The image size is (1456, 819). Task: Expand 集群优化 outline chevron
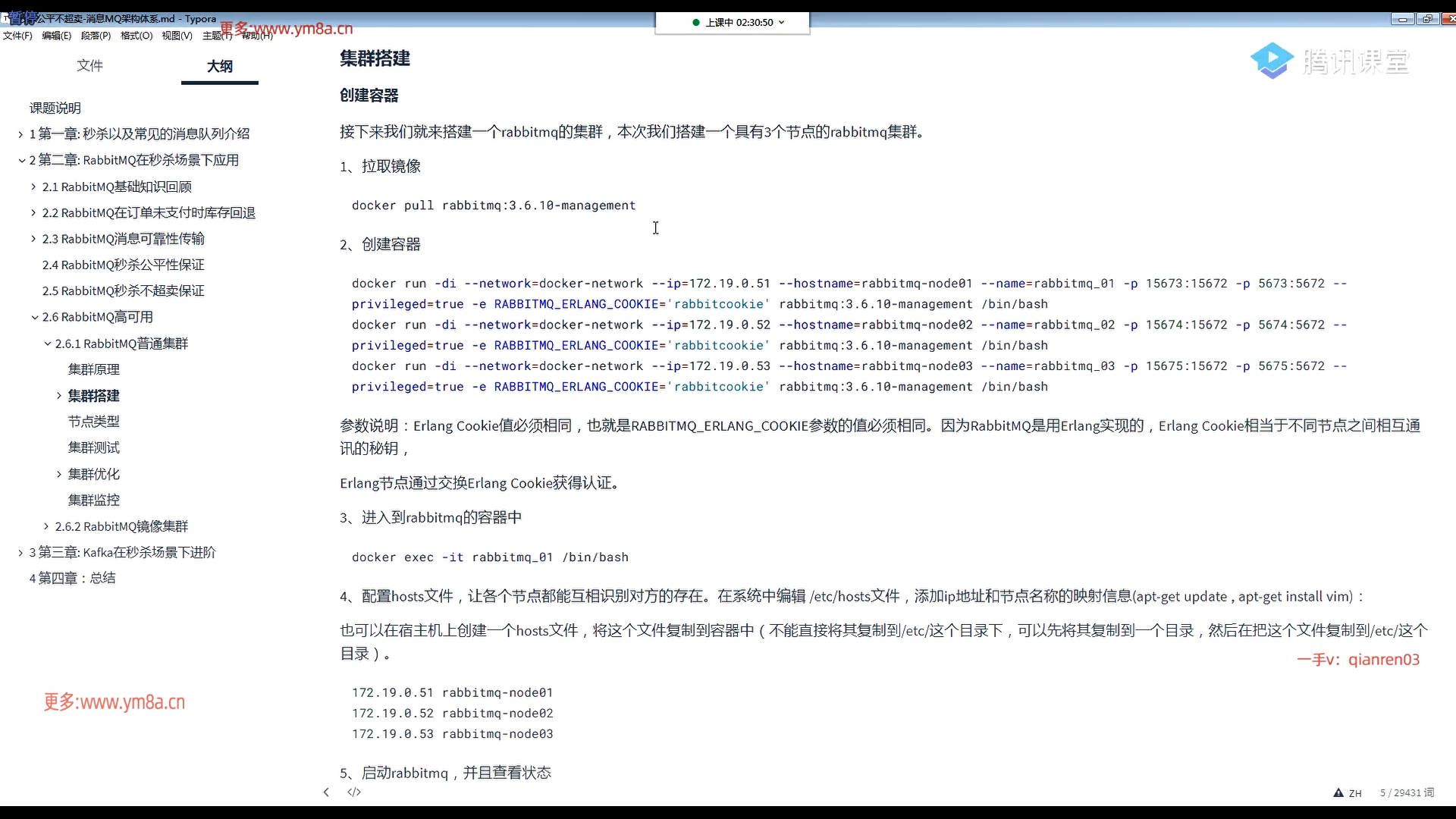[59, 475]
